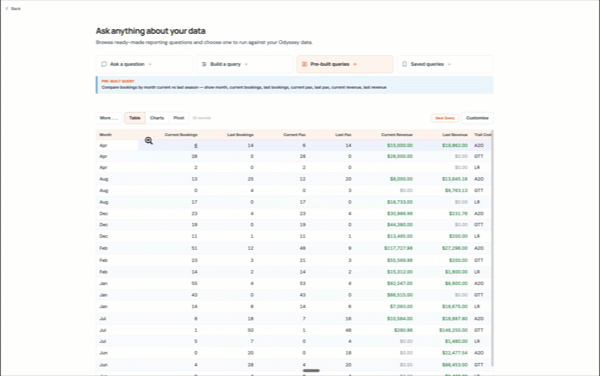Select the Saved queries tab label
This screenshot has width=600, height=376.
tap(427, 64)
